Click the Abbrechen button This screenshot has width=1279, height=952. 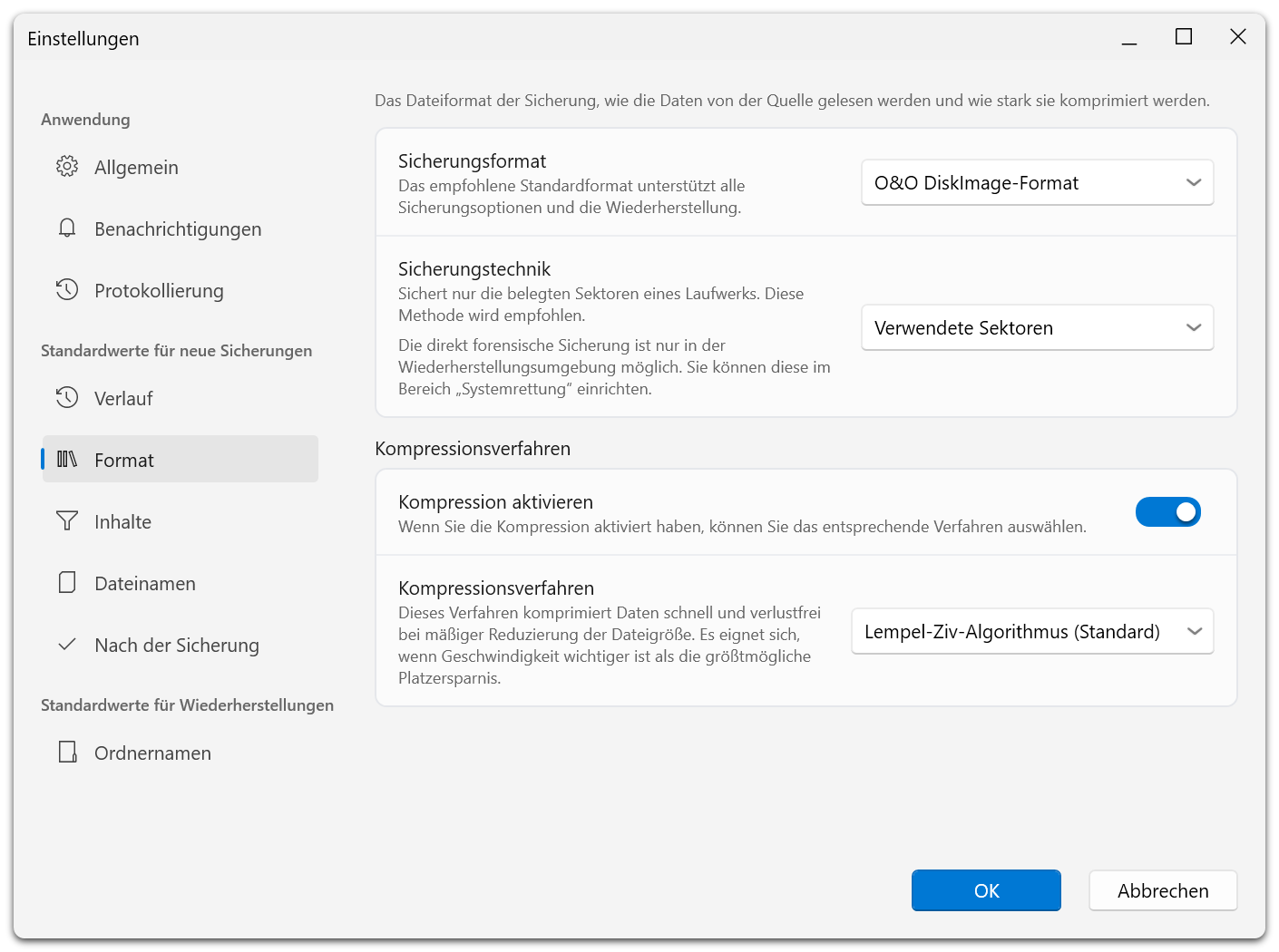(x=1163, y=890)
